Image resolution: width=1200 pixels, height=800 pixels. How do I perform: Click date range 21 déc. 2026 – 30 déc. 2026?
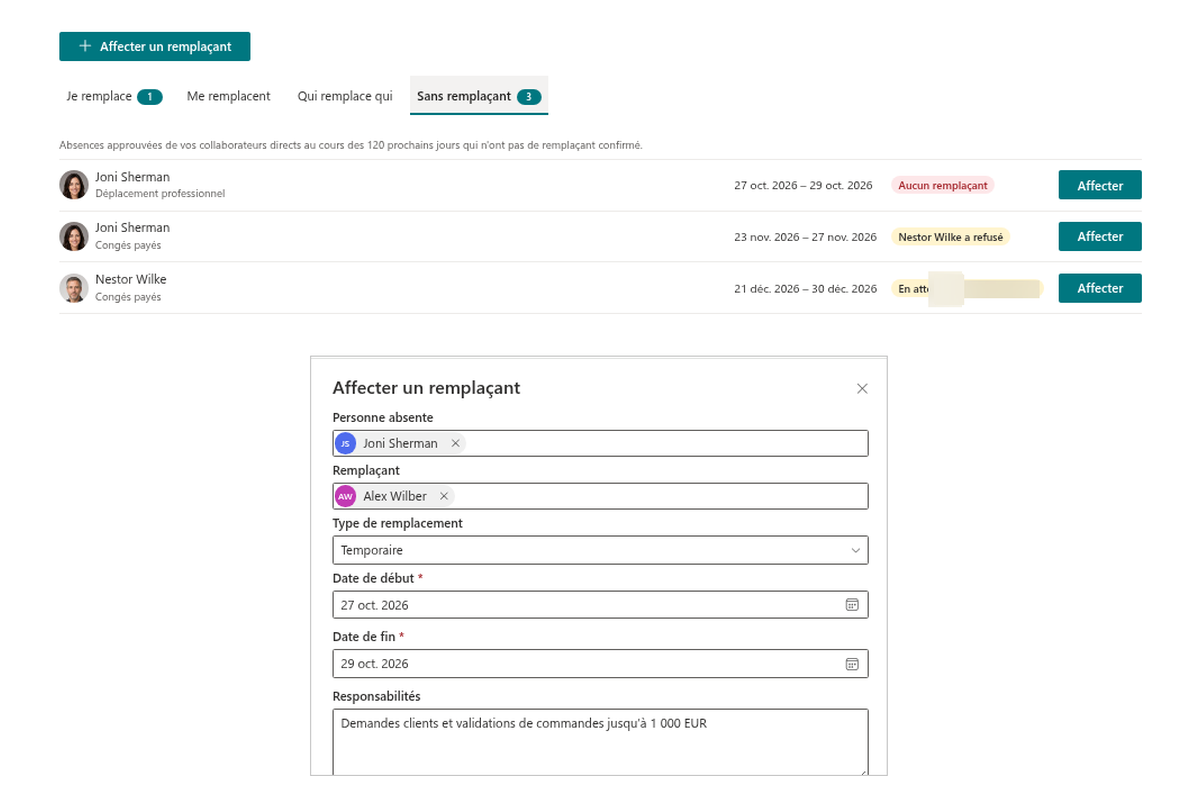(805, 288)
